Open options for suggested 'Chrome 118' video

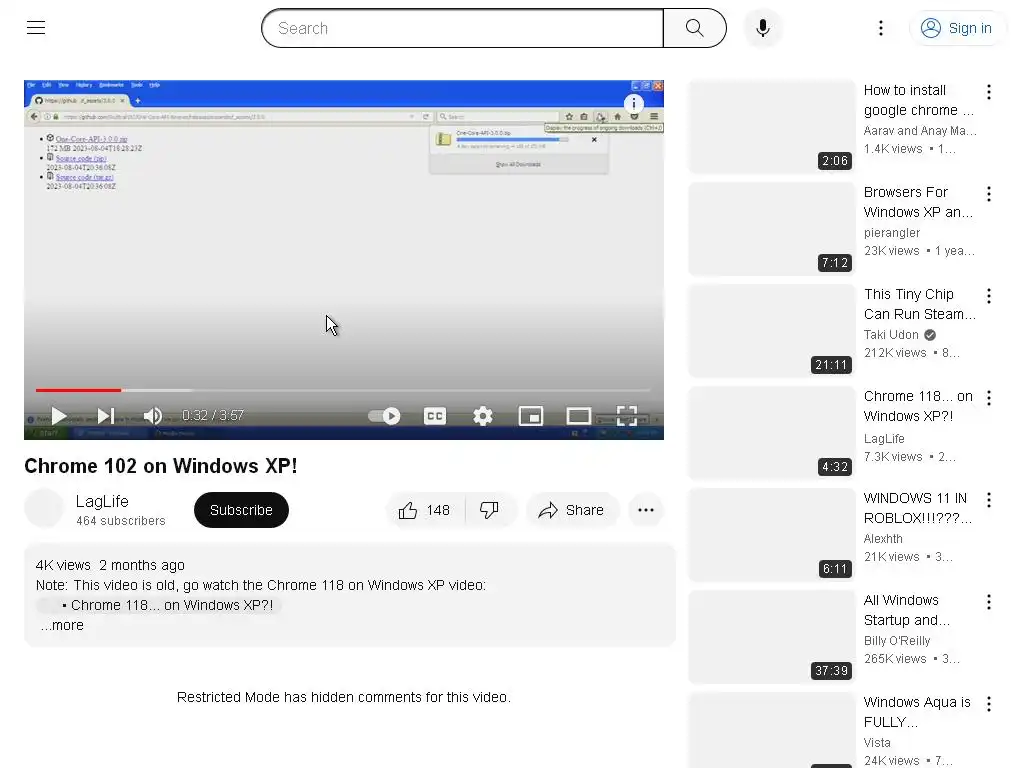tap(989, 398)
